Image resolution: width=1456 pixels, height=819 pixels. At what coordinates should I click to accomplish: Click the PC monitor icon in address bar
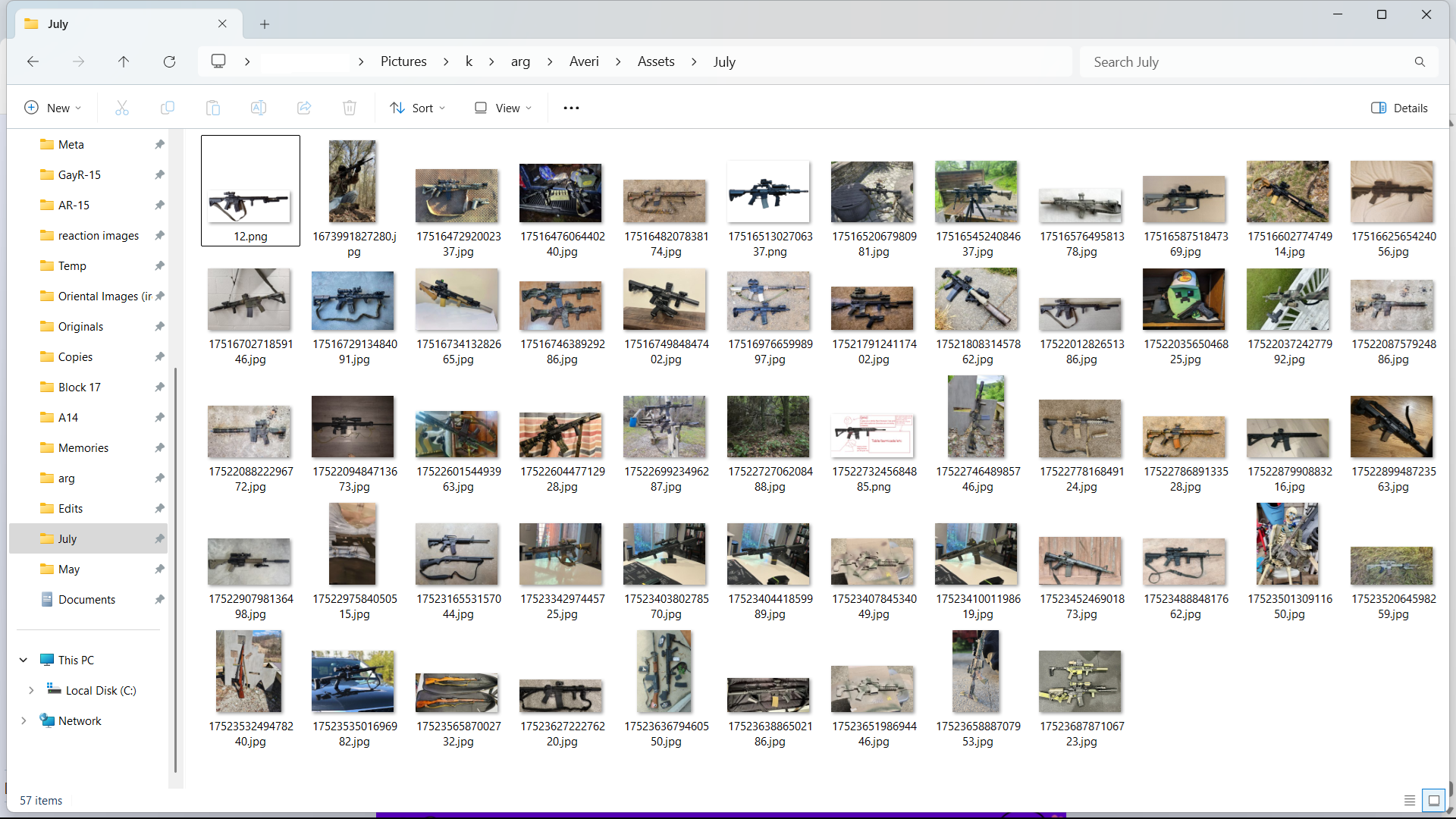coord(218,61)
